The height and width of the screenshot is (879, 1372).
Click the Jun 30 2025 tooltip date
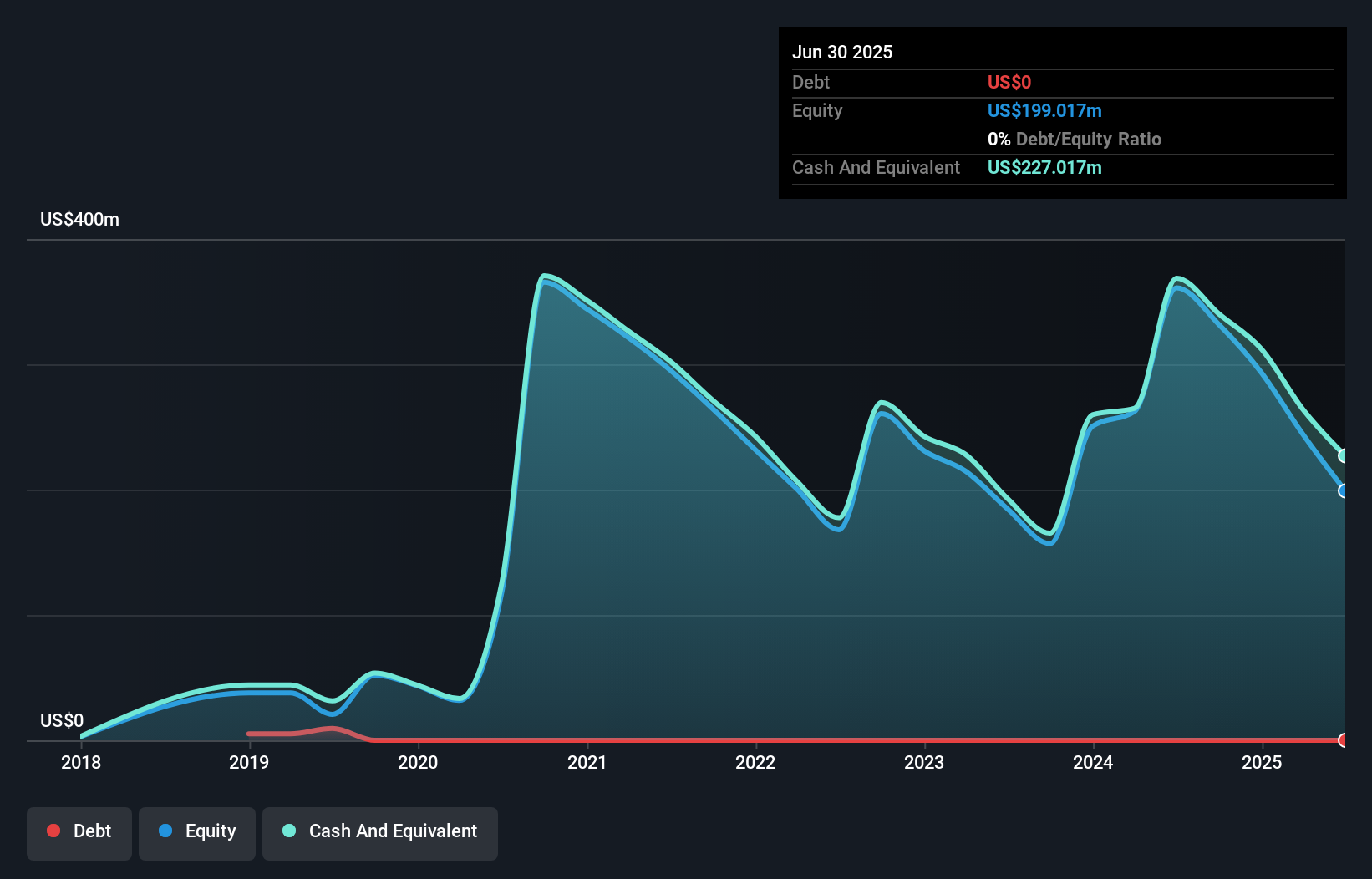[842, 53]
